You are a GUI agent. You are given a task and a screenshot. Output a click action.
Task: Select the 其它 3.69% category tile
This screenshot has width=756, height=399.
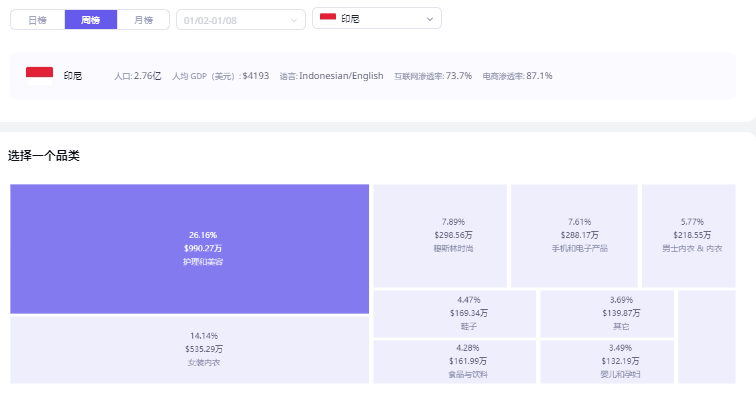point(607,314)
